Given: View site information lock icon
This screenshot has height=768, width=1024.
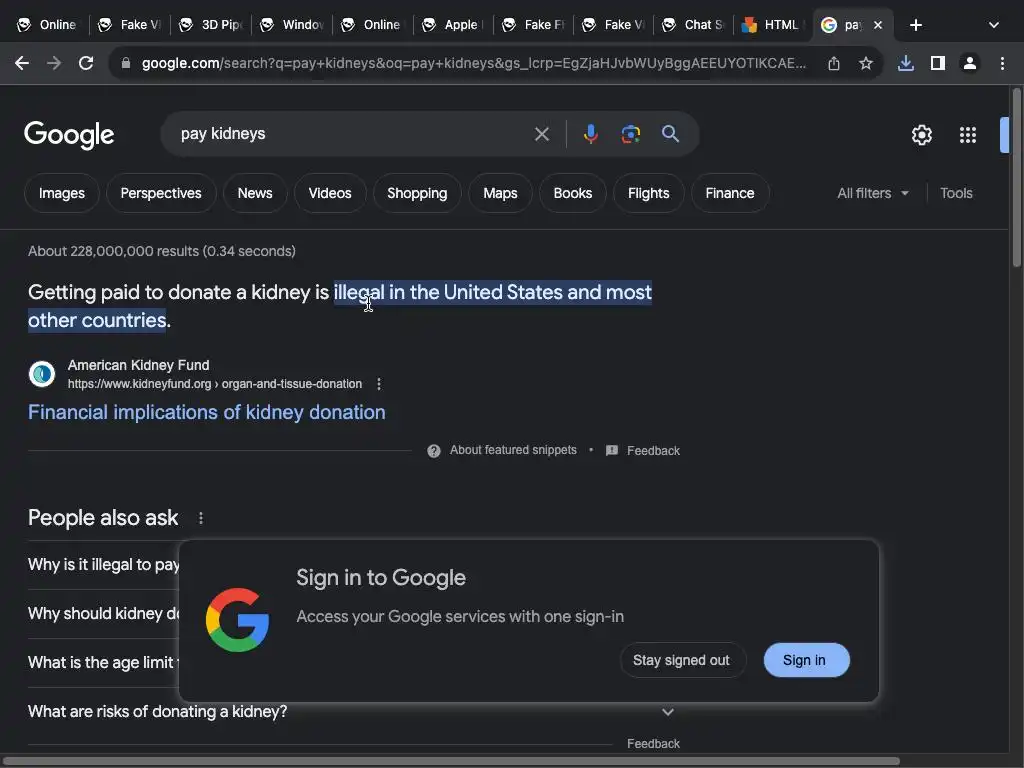Looking at the screenshot, I should (x=126, y=63).
